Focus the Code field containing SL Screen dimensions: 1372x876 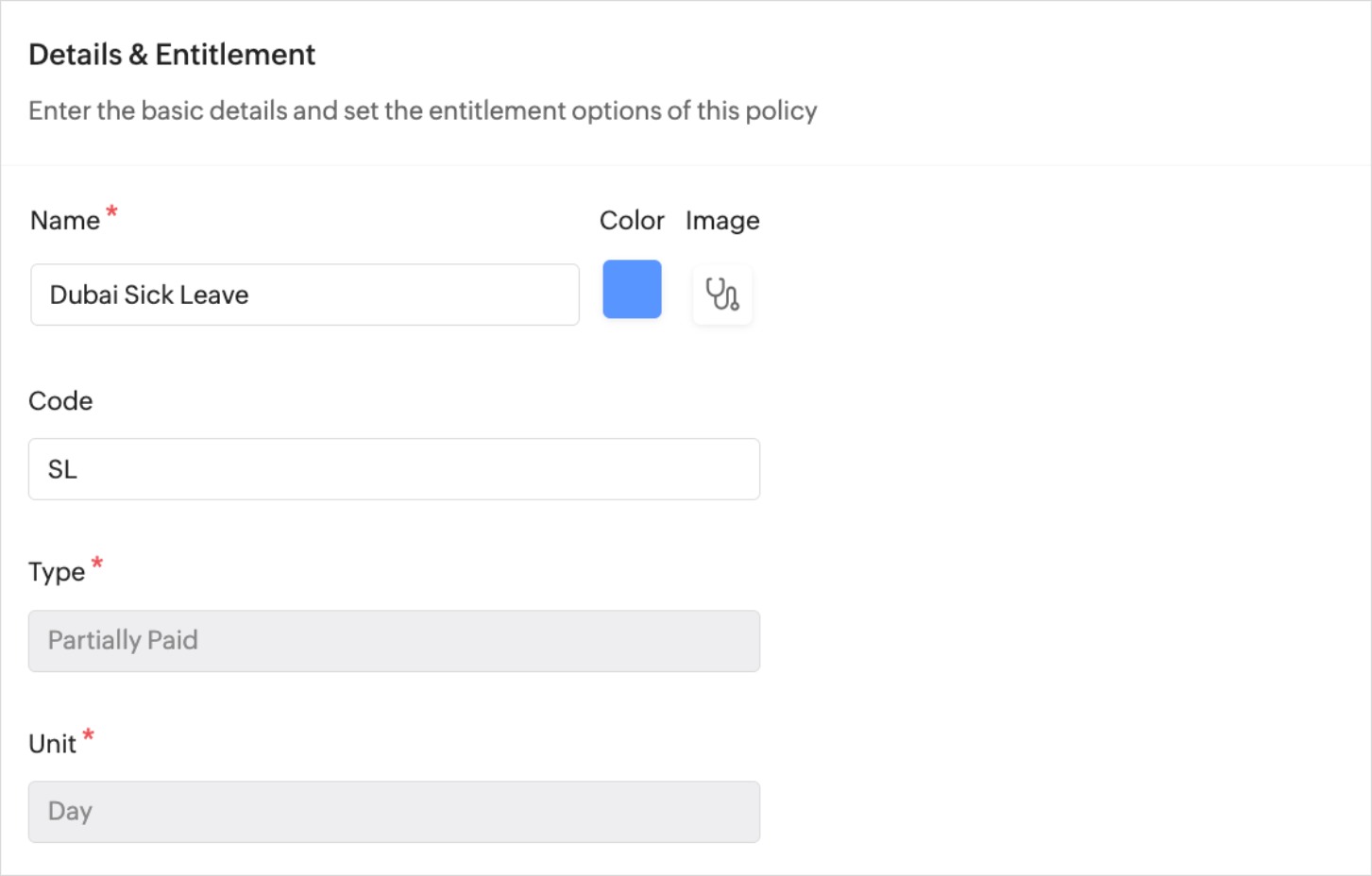tap(394, 469)
